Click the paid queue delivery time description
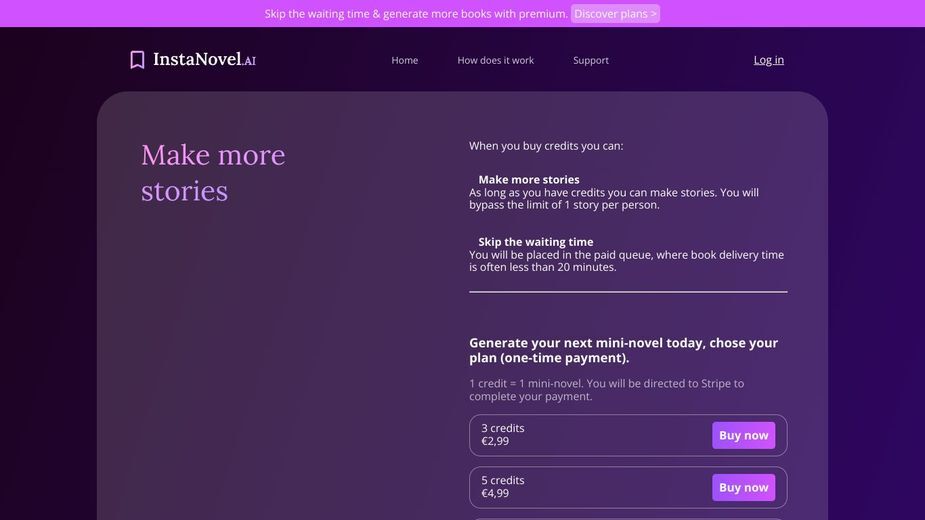The image size is (925, 520). pos(626,261)
